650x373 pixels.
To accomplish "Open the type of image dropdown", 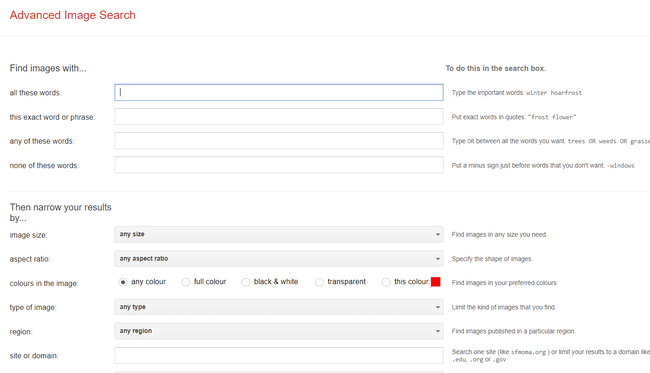I will coord(279,307).
